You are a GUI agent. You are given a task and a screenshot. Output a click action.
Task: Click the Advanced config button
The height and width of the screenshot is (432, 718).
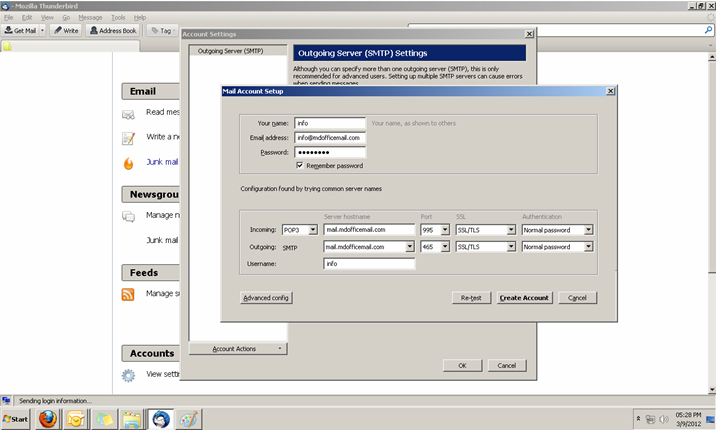click(267, 298)
